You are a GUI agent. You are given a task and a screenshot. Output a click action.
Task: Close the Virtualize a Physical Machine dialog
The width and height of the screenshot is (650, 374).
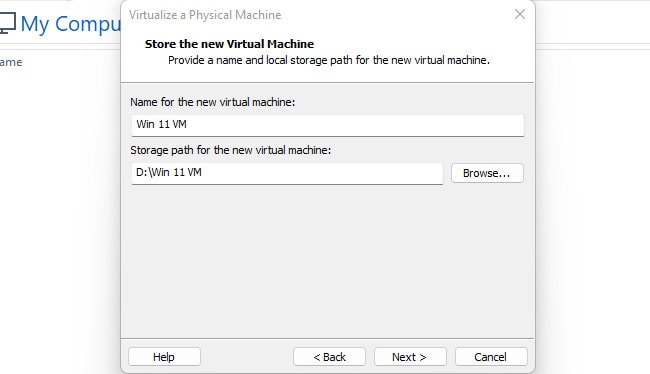point(520,15)
